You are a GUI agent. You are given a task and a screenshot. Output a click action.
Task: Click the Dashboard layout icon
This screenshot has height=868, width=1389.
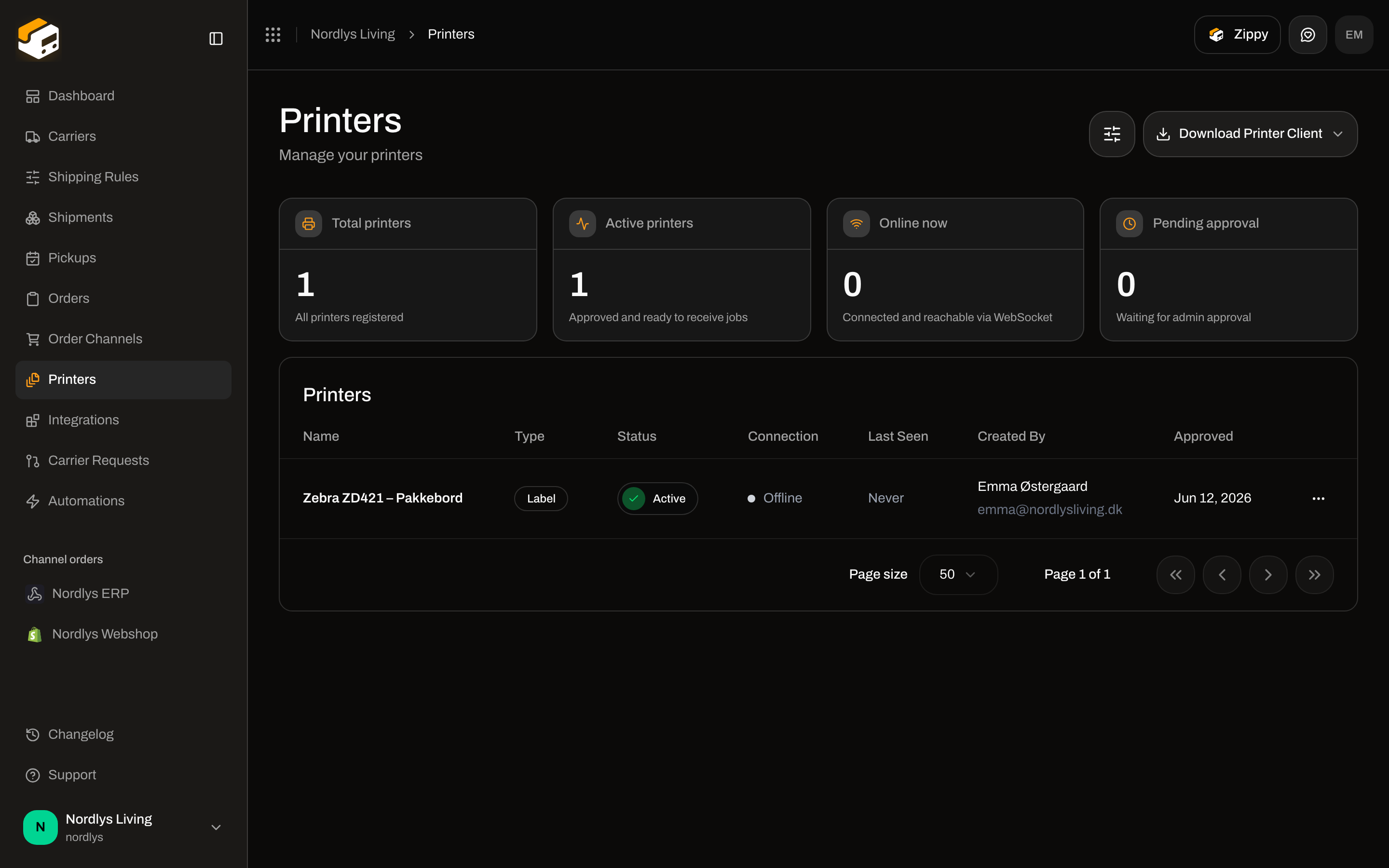33,96
